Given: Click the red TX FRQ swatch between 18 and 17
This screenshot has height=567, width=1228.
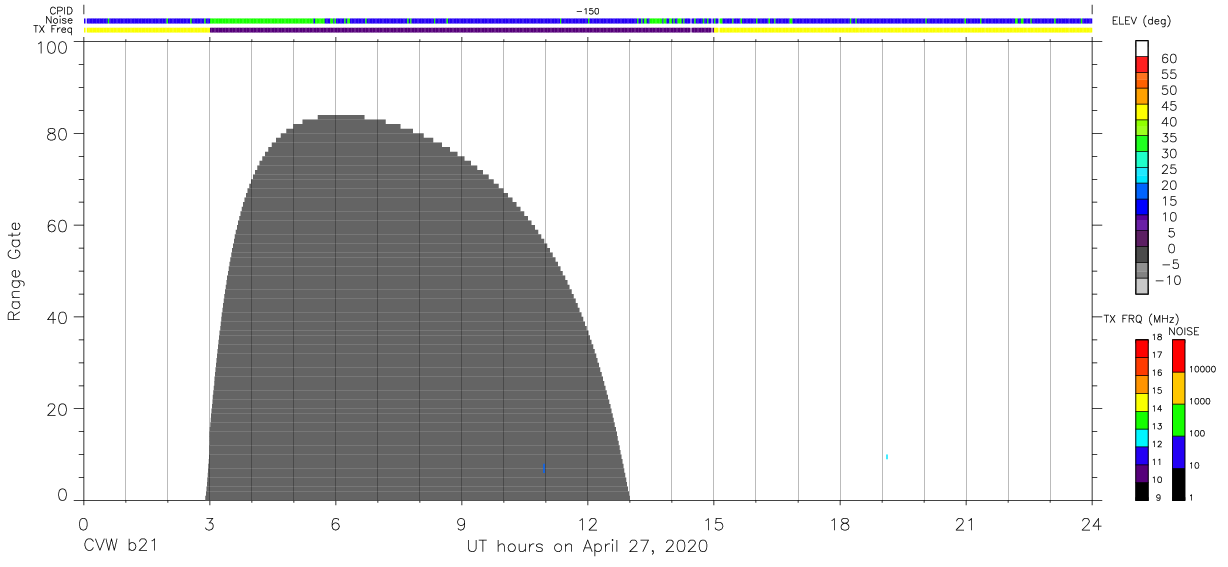Looking at the screenshot, I should (x=1142, y=348).
